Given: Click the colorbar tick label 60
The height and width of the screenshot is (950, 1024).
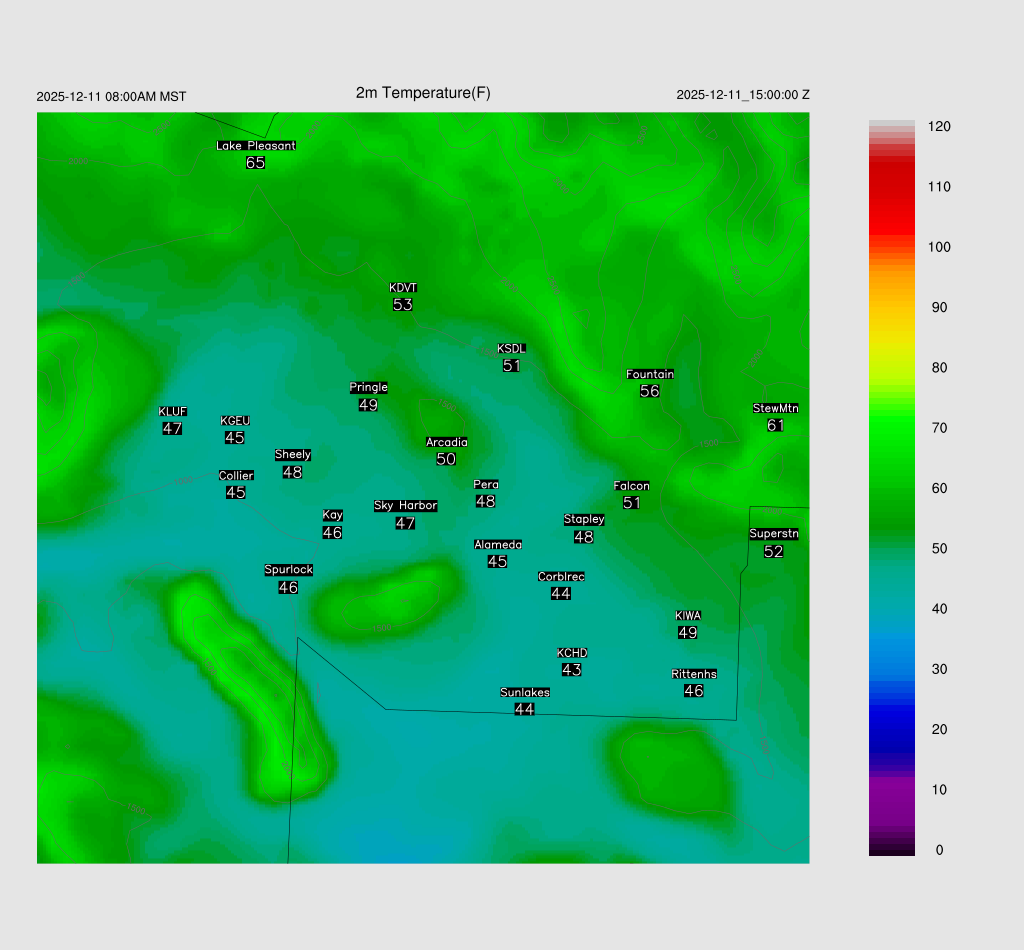Looking at the screenshot, I should (x=939, y=488).
